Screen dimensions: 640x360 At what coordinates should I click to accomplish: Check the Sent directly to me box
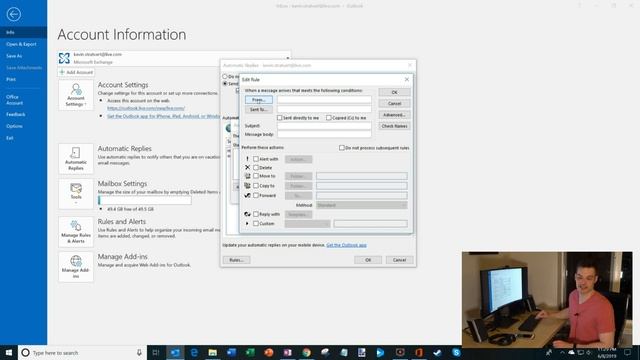(280, 118)
